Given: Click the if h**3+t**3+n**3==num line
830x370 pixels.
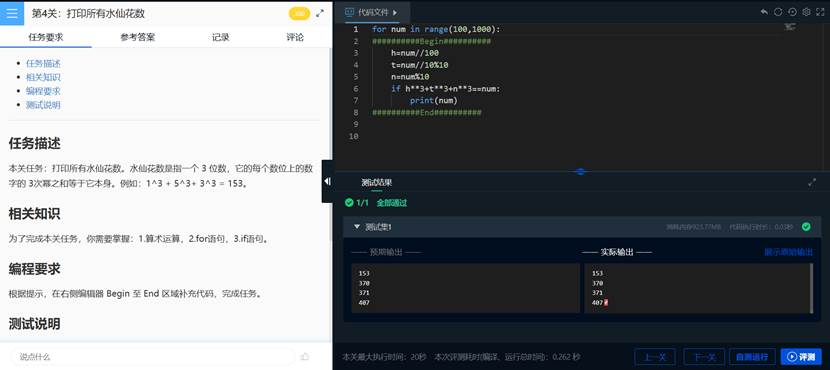Looking at the screenshot, I should point(446,89).
